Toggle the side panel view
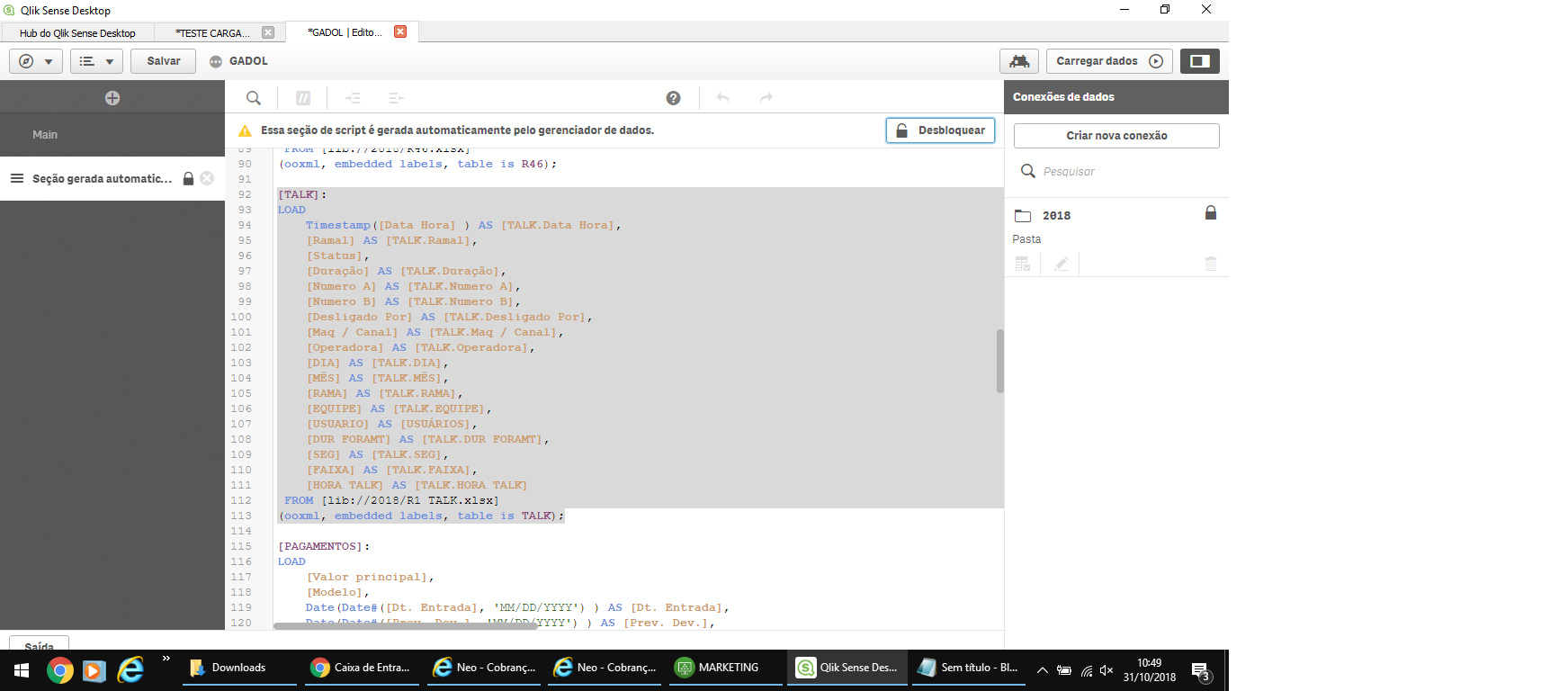The height and width of the screenshot is (691, 1568). (1200, 61)
